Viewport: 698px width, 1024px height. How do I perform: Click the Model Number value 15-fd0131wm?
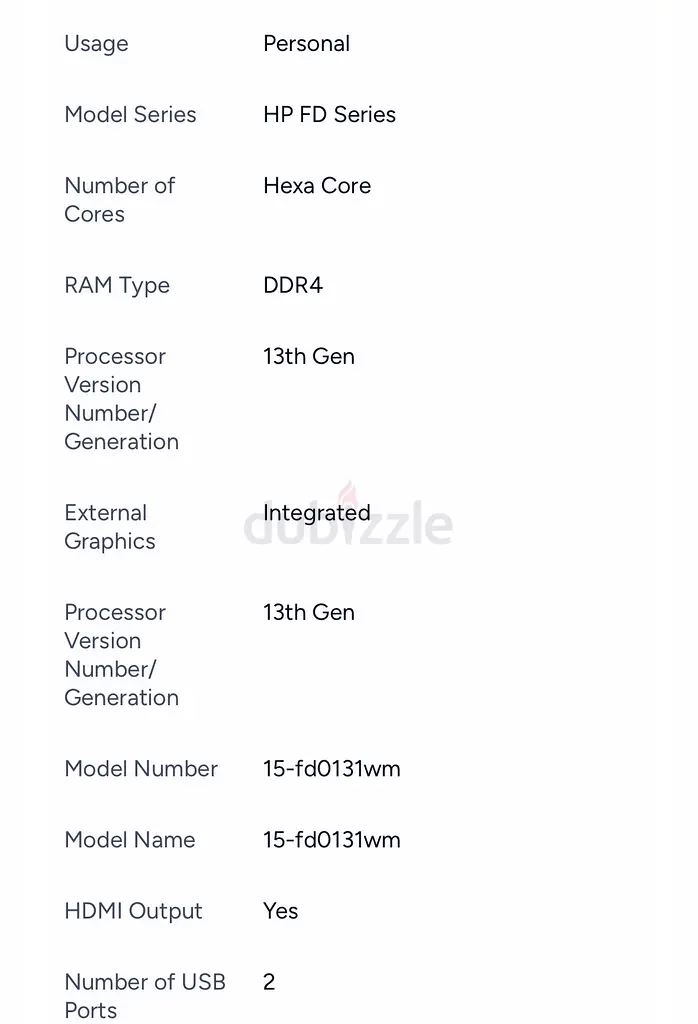click(332, 769)
